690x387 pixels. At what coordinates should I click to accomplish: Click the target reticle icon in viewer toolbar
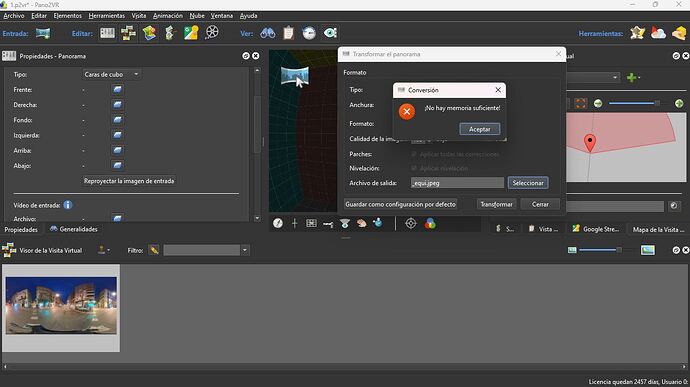pos(411,223)
